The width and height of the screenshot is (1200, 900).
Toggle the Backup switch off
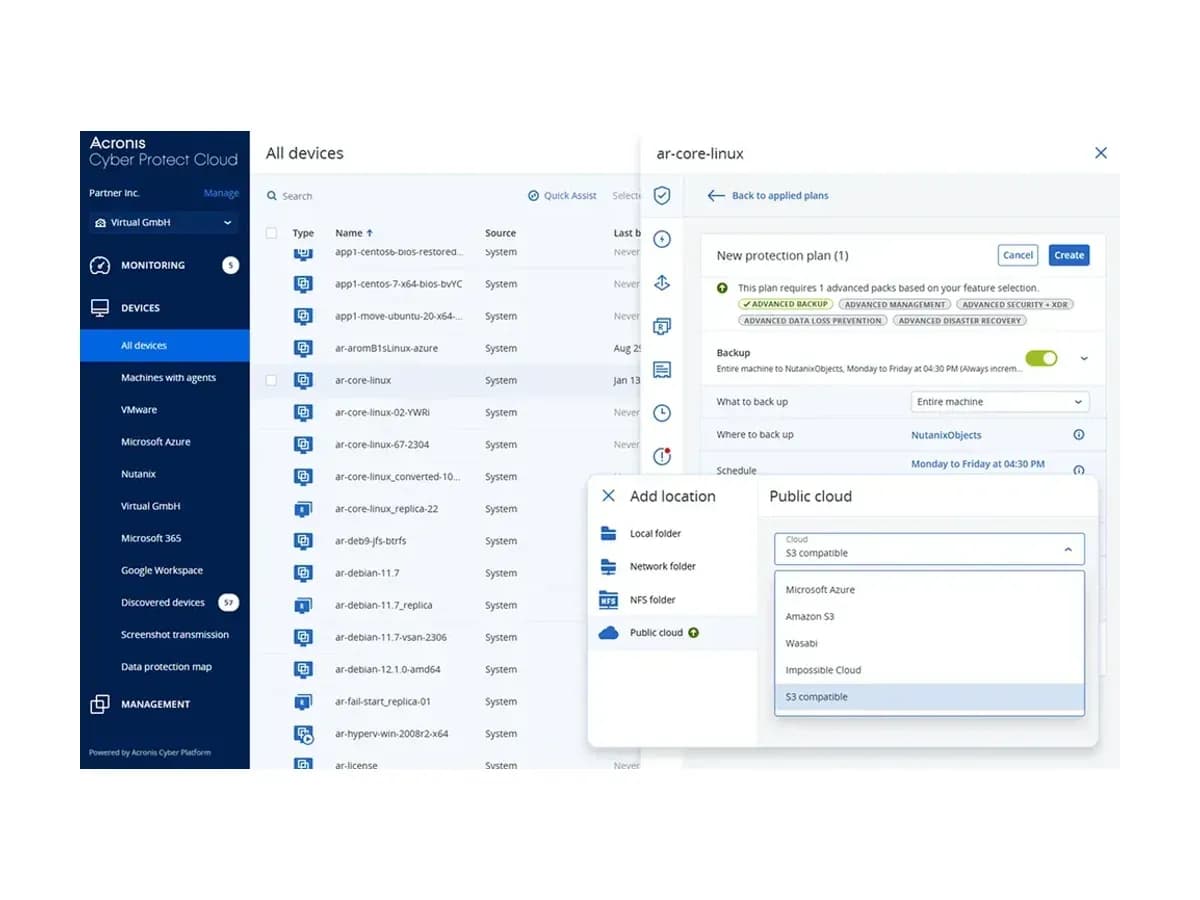click(1041, 358)
